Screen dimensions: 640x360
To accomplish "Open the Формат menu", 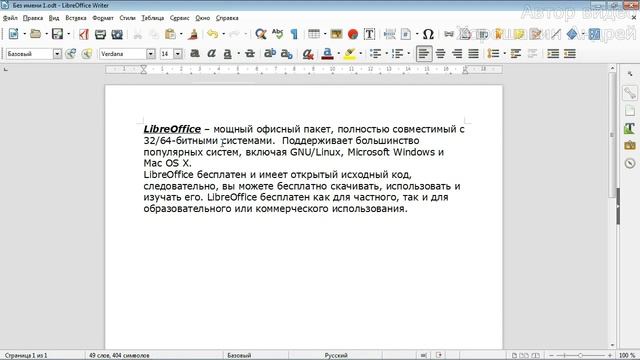I will coord(103,18).
